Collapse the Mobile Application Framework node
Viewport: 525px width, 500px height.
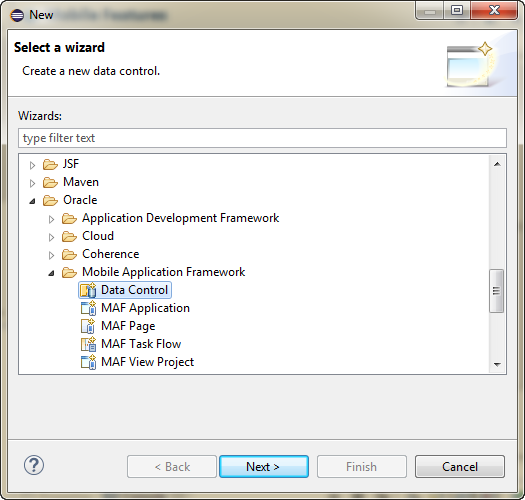point(52,273)
